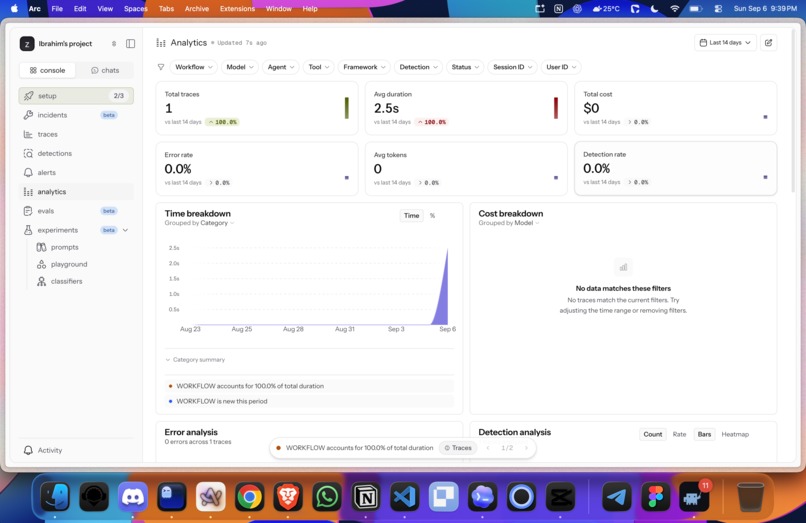Open Telegram from the dock

[x=616, y=497]
